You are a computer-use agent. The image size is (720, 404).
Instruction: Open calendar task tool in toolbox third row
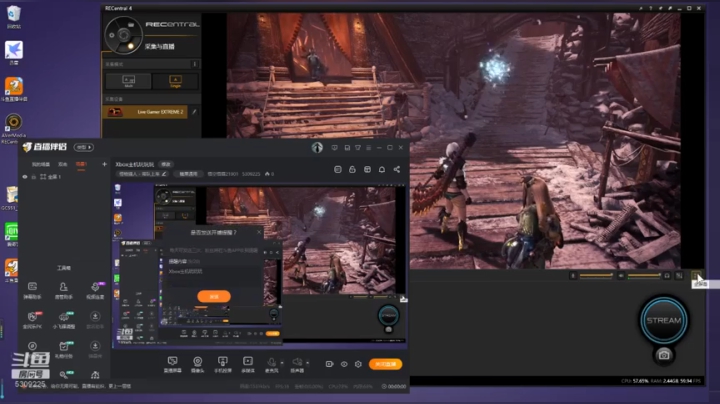point(63,349)
